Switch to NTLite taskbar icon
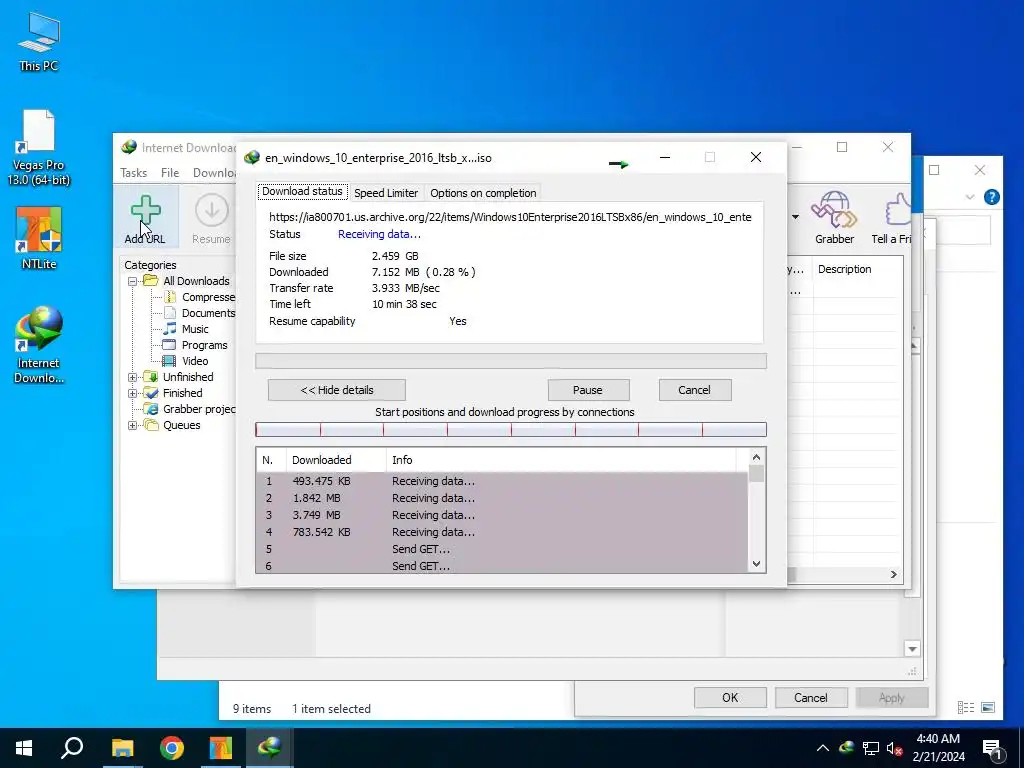 tap(221, 748)
